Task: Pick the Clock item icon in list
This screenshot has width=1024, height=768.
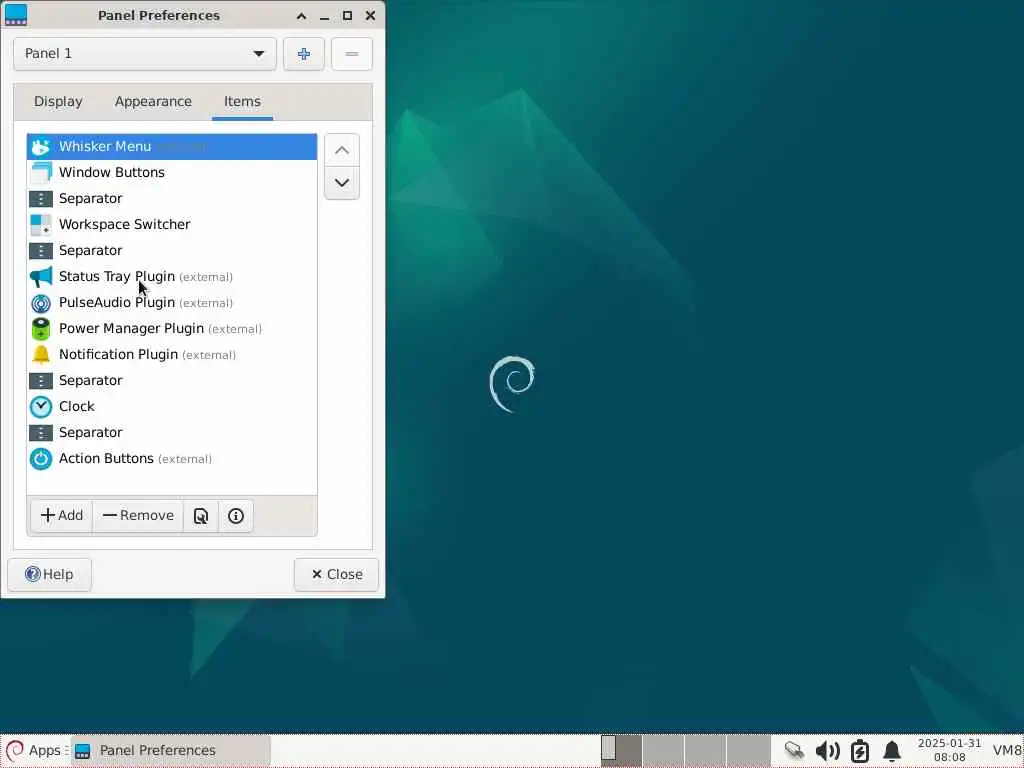Action: (40, 407)
